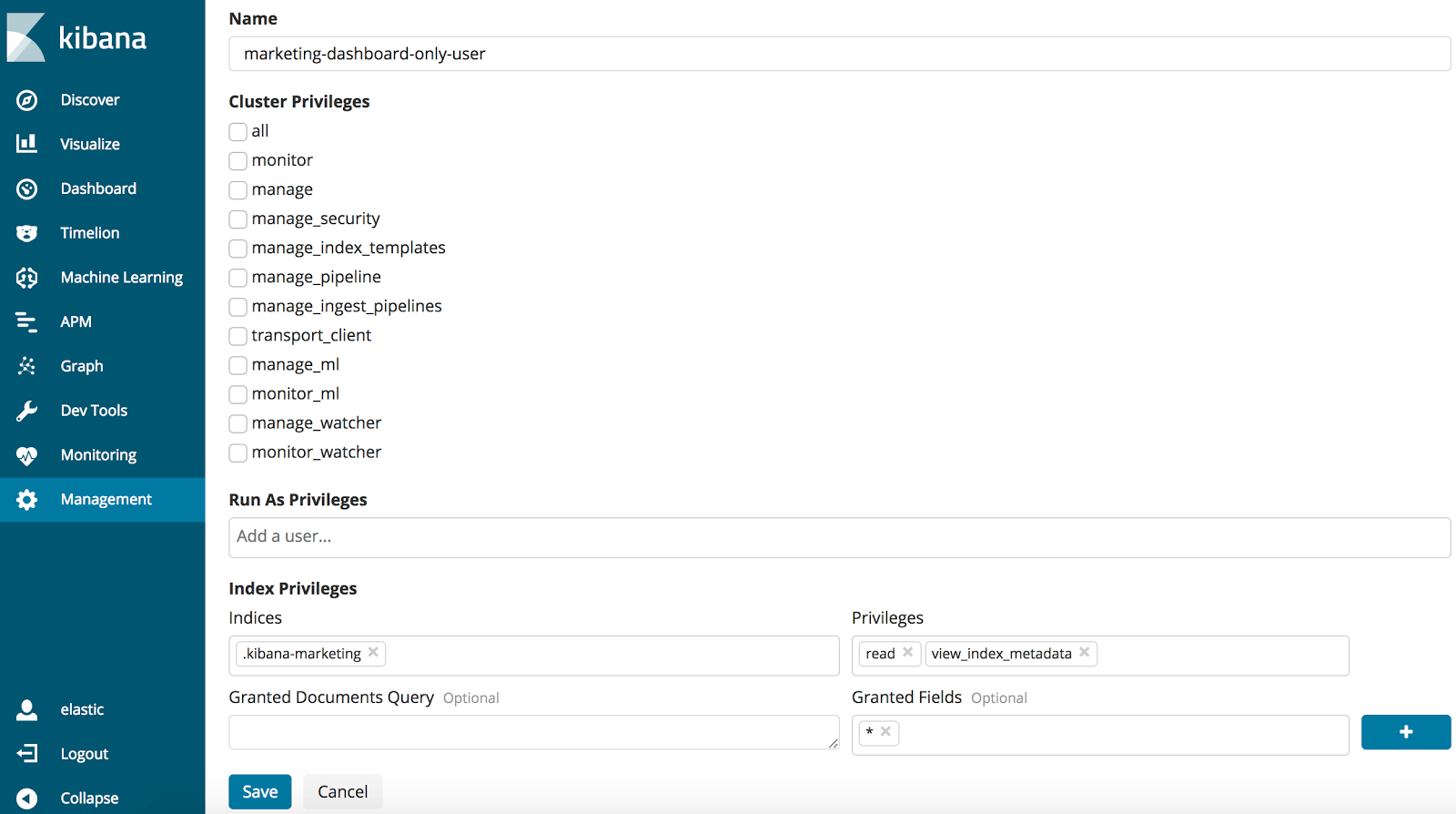Go to Discover in sidebar

coord(90,100)
